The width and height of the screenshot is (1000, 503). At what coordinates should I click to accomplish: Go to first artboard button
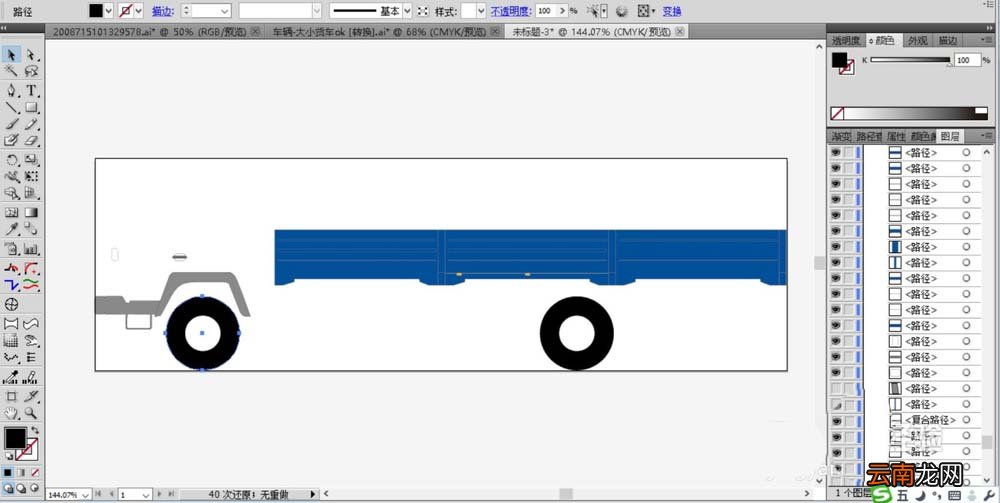coord(99,494)
